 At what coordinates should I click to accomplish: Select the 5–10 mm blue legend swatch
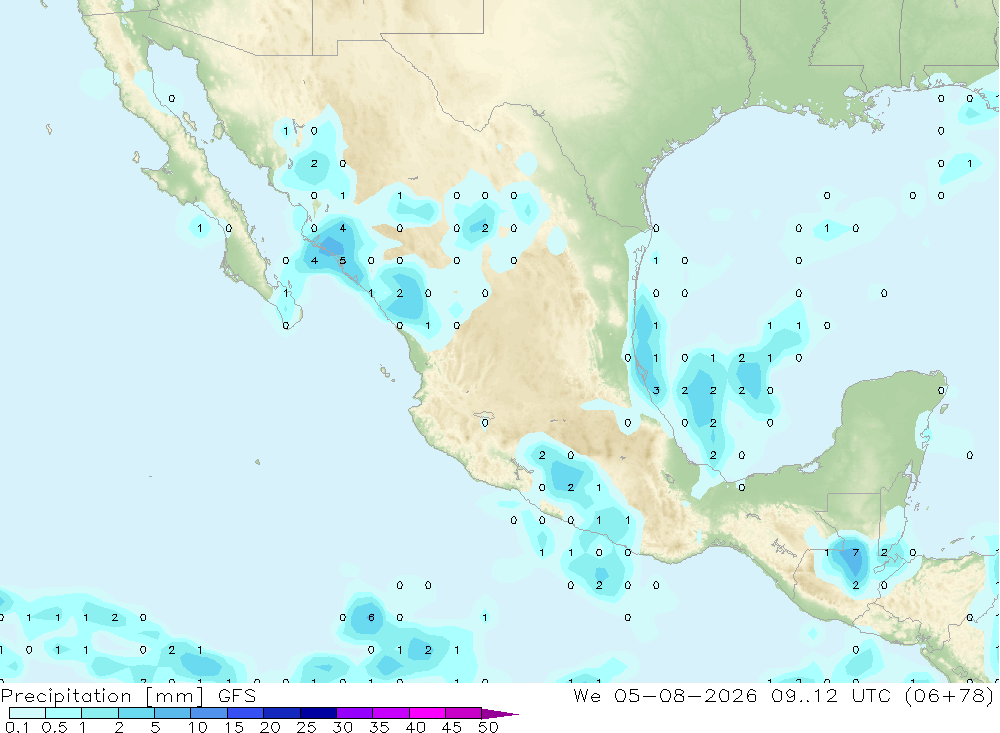click(172, 713)
